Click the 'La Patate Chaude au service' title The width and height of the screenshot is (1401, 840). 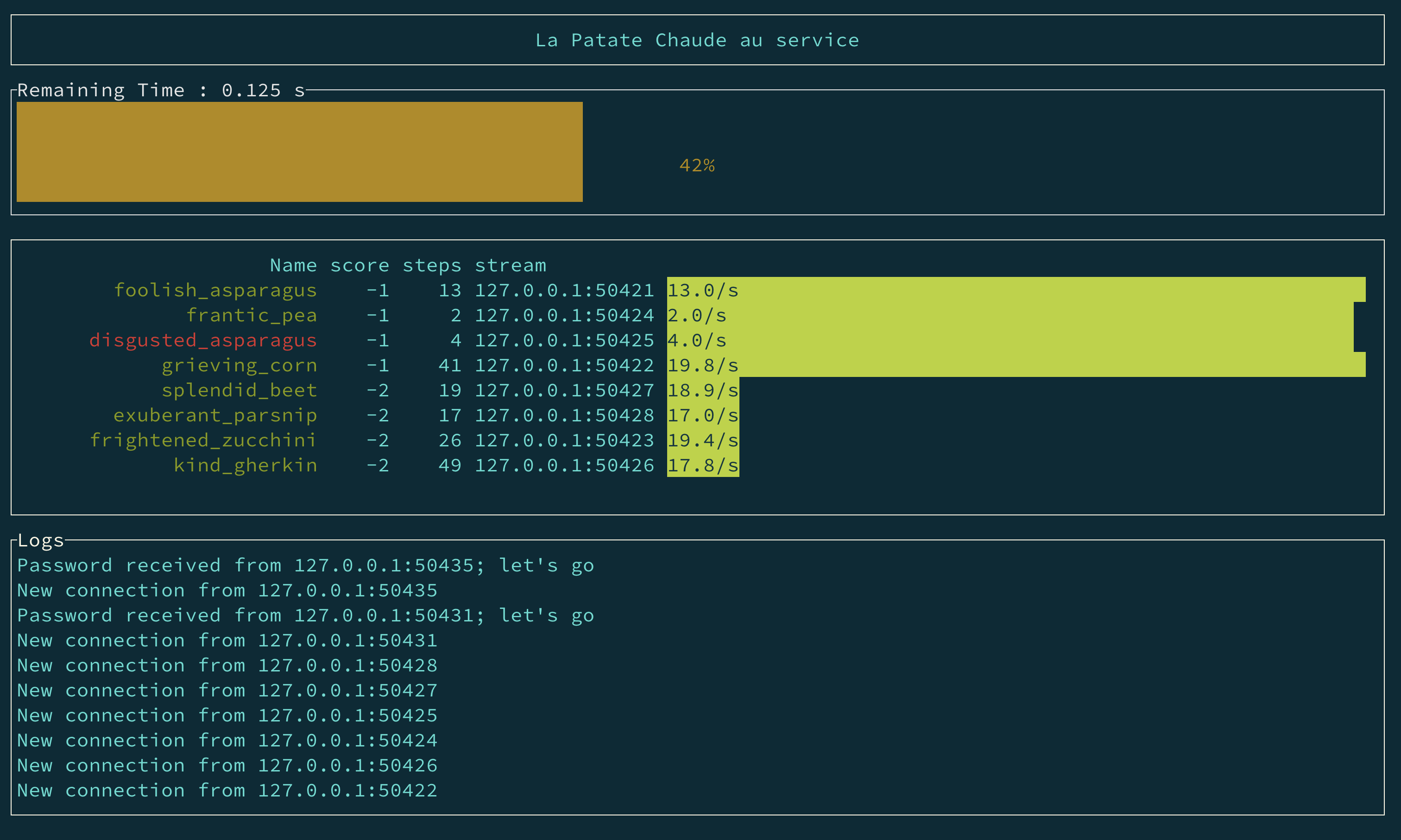click(697, 40)
